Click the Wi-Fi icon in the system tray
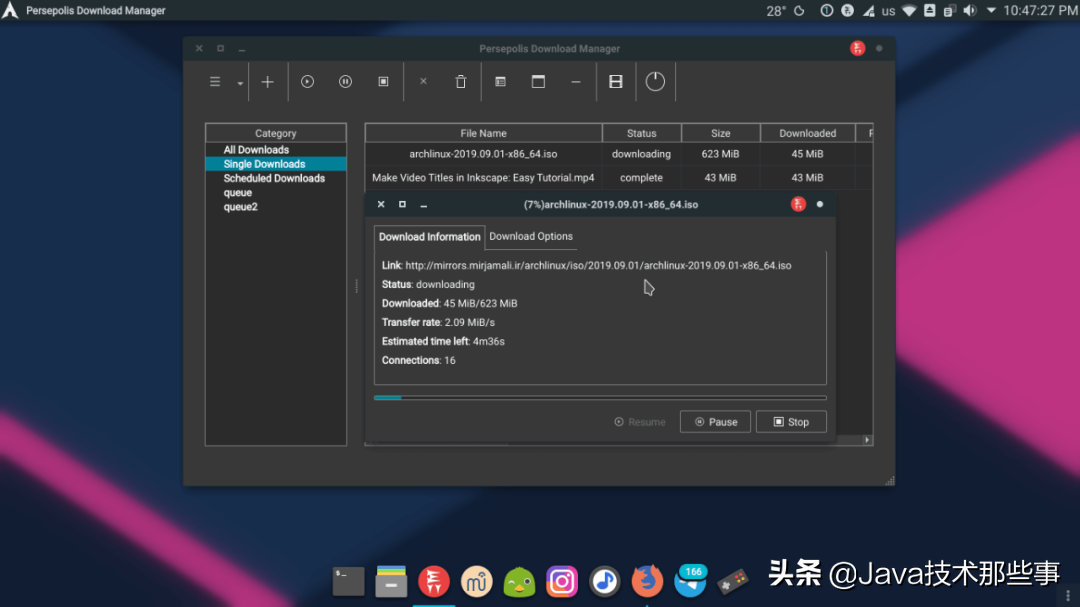Image resolution: width=1080 pixels, height=607 pixels. click(909, 10)
